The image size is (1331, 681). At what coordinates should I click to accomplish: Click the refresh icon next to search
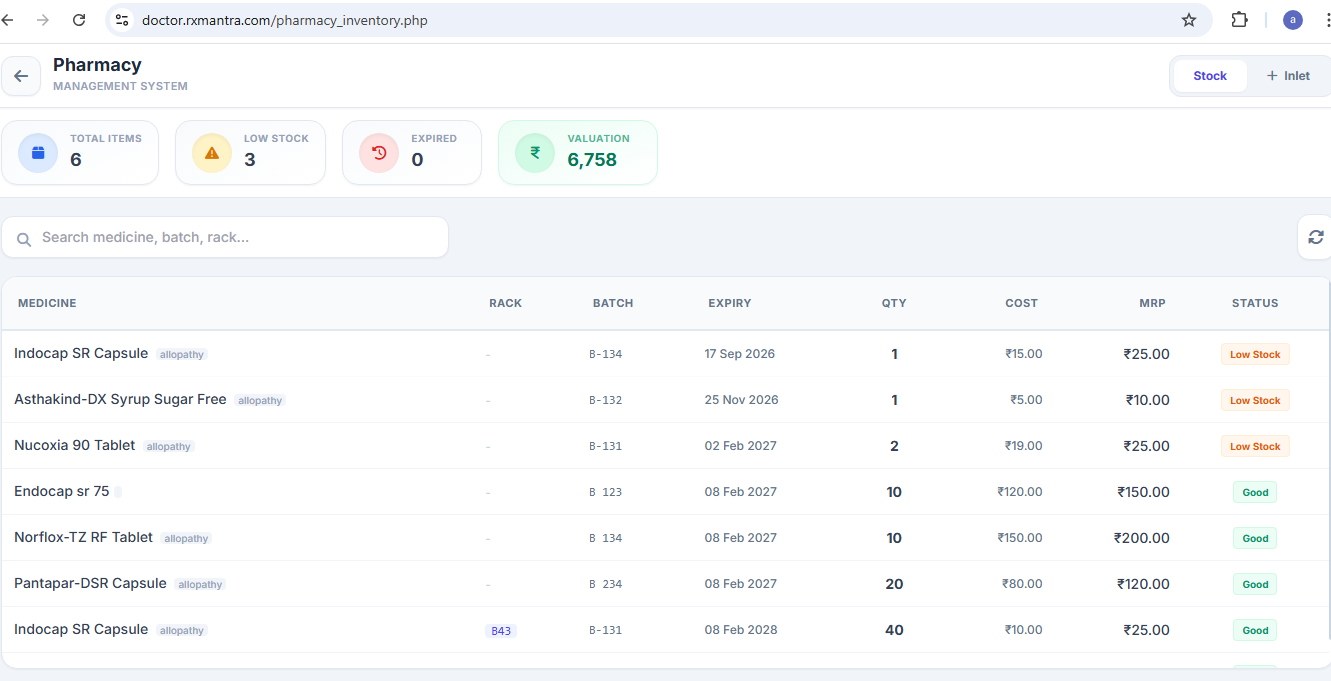point(1315,237)
